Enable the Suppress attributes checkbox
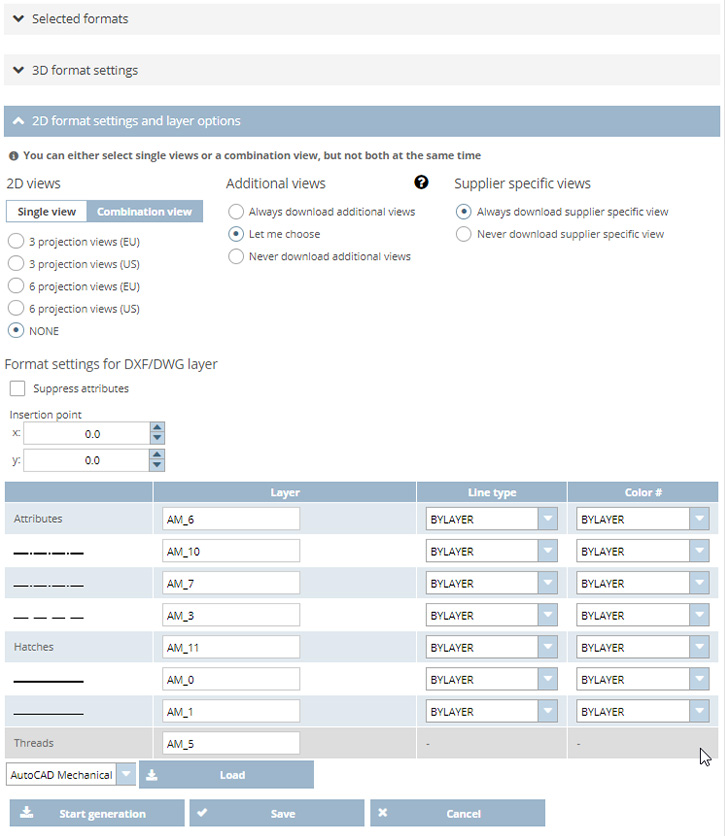Viewport: 725px width, 836px height. (17, 388)
